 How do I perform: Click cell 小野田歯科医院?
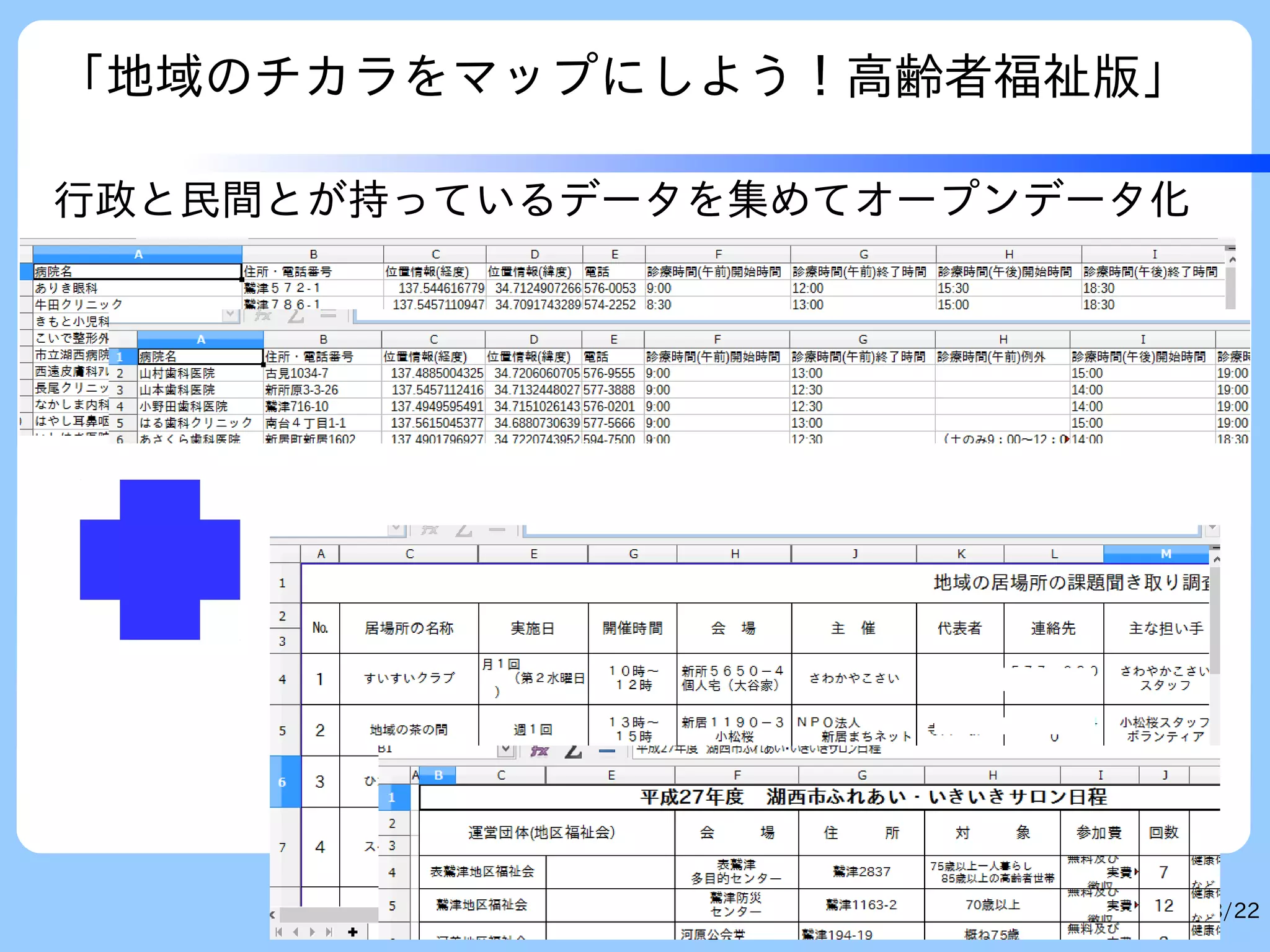(200, 407)
